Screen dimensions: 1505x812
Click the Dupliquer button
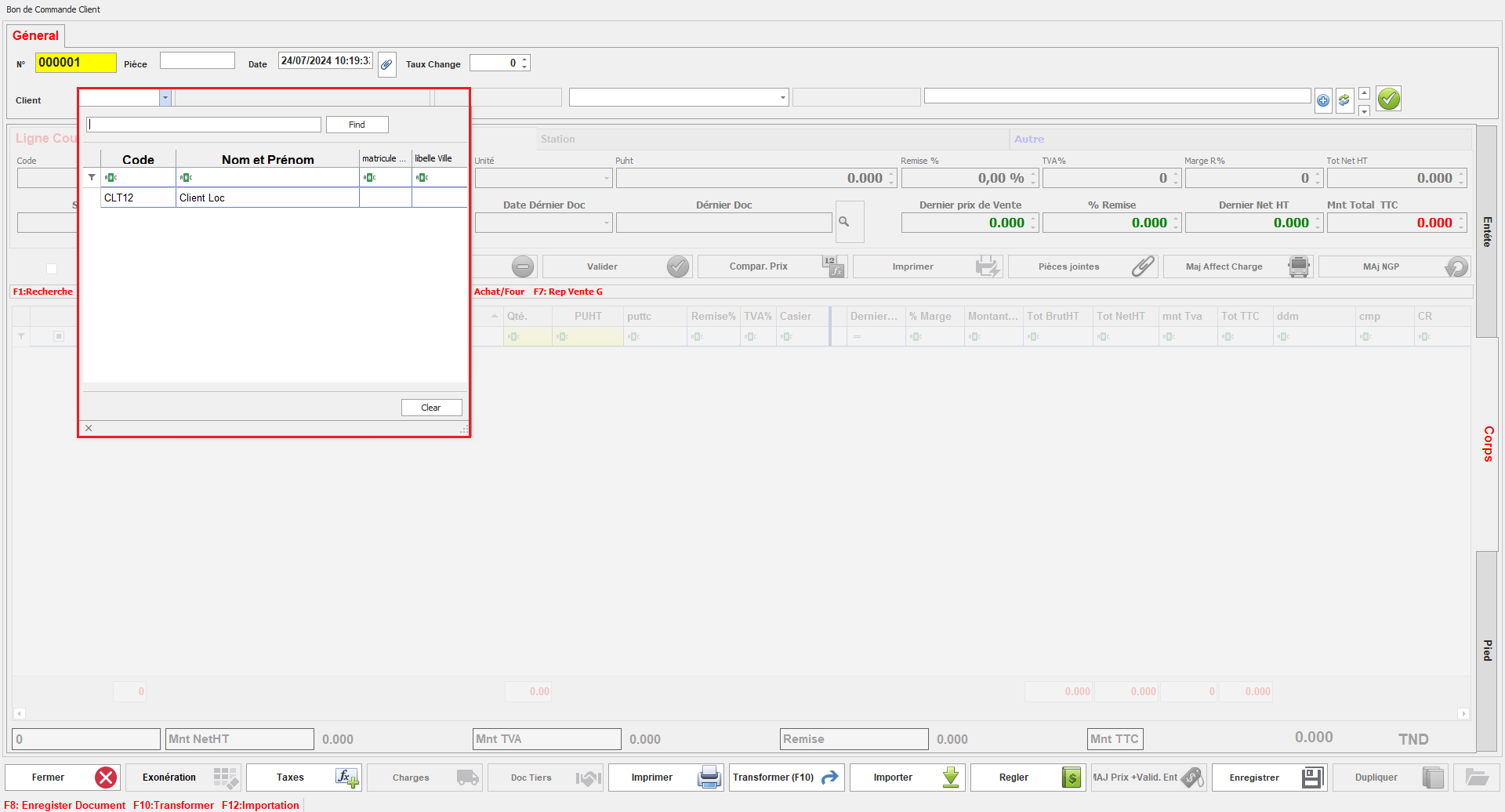pyautogui.click(x=1391, y=778)
